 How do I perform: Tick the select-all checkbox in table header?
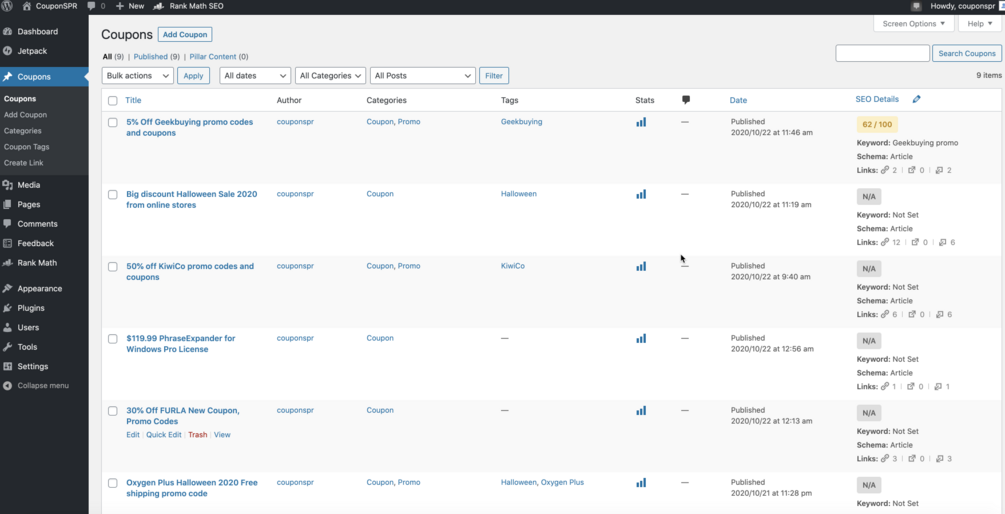[113, 101]
